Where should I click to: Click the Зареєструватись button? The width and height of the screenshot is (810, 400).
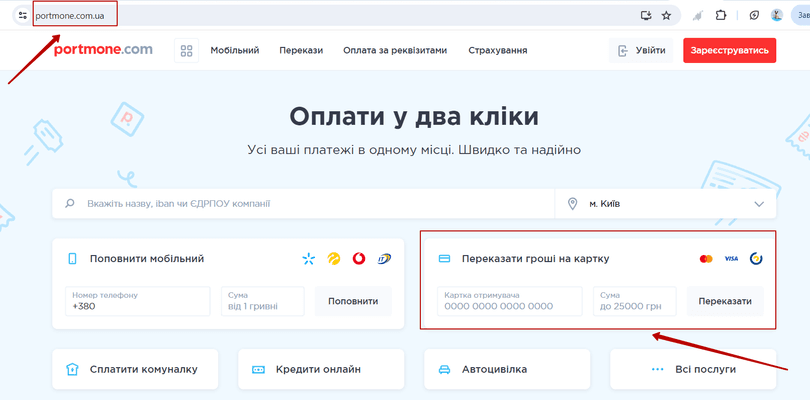[x=729, y=51]
